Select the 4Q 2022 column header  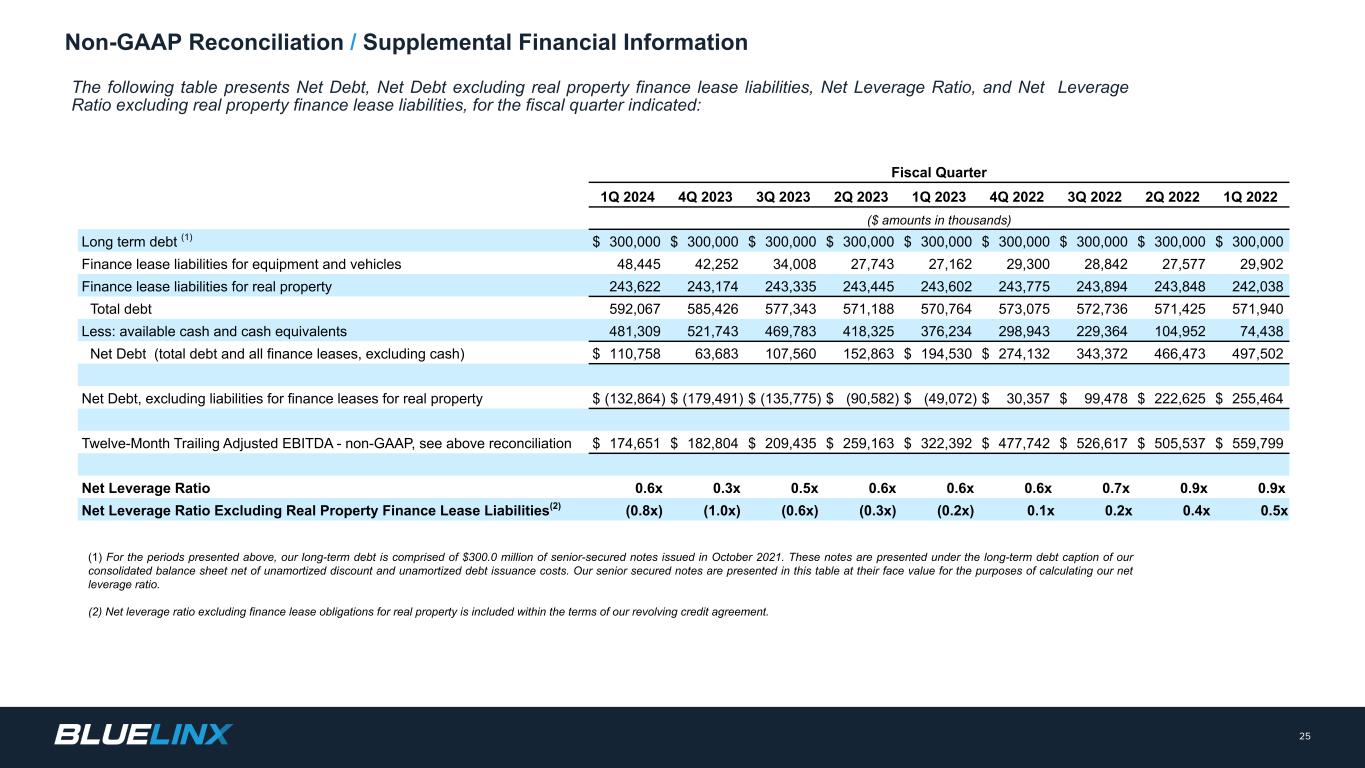pos(1018,197)
